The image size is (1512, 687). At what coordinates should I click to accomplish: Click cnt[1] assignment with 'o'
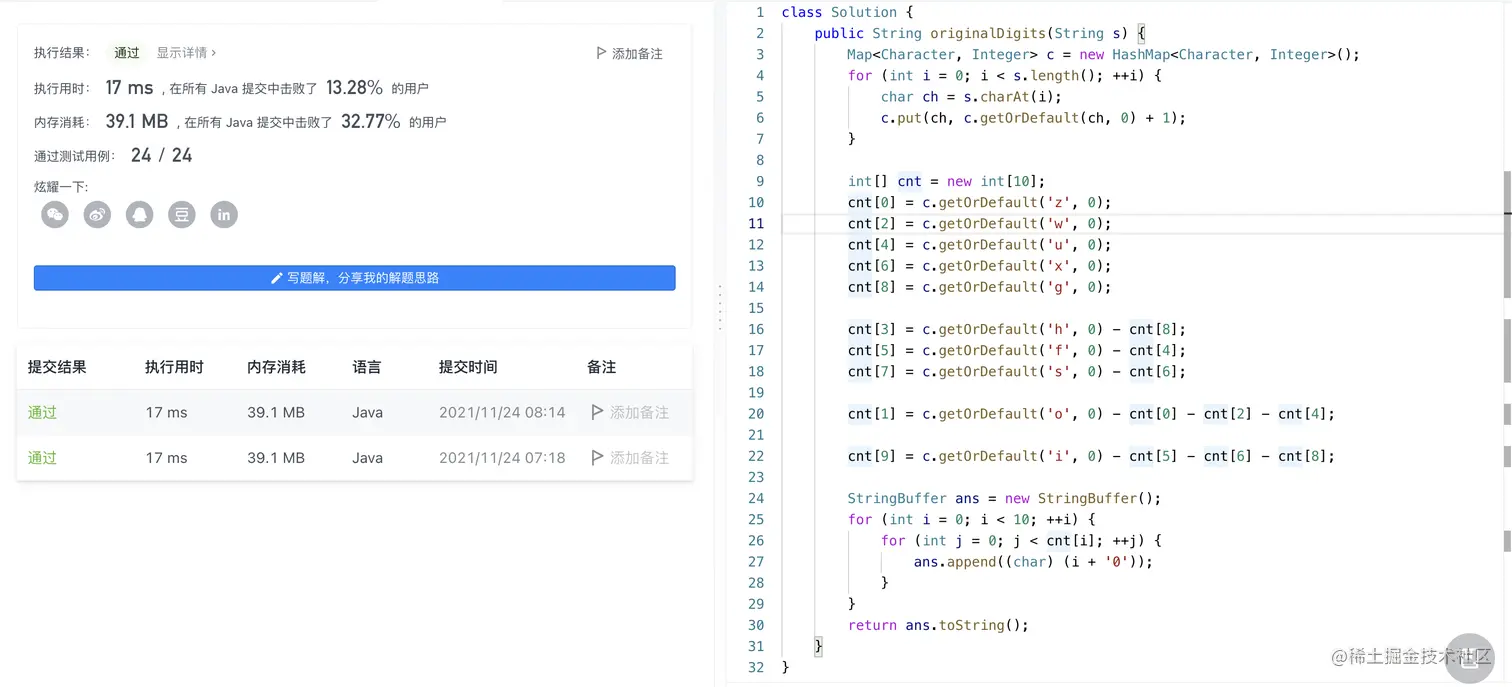(x=1091, y=413)
